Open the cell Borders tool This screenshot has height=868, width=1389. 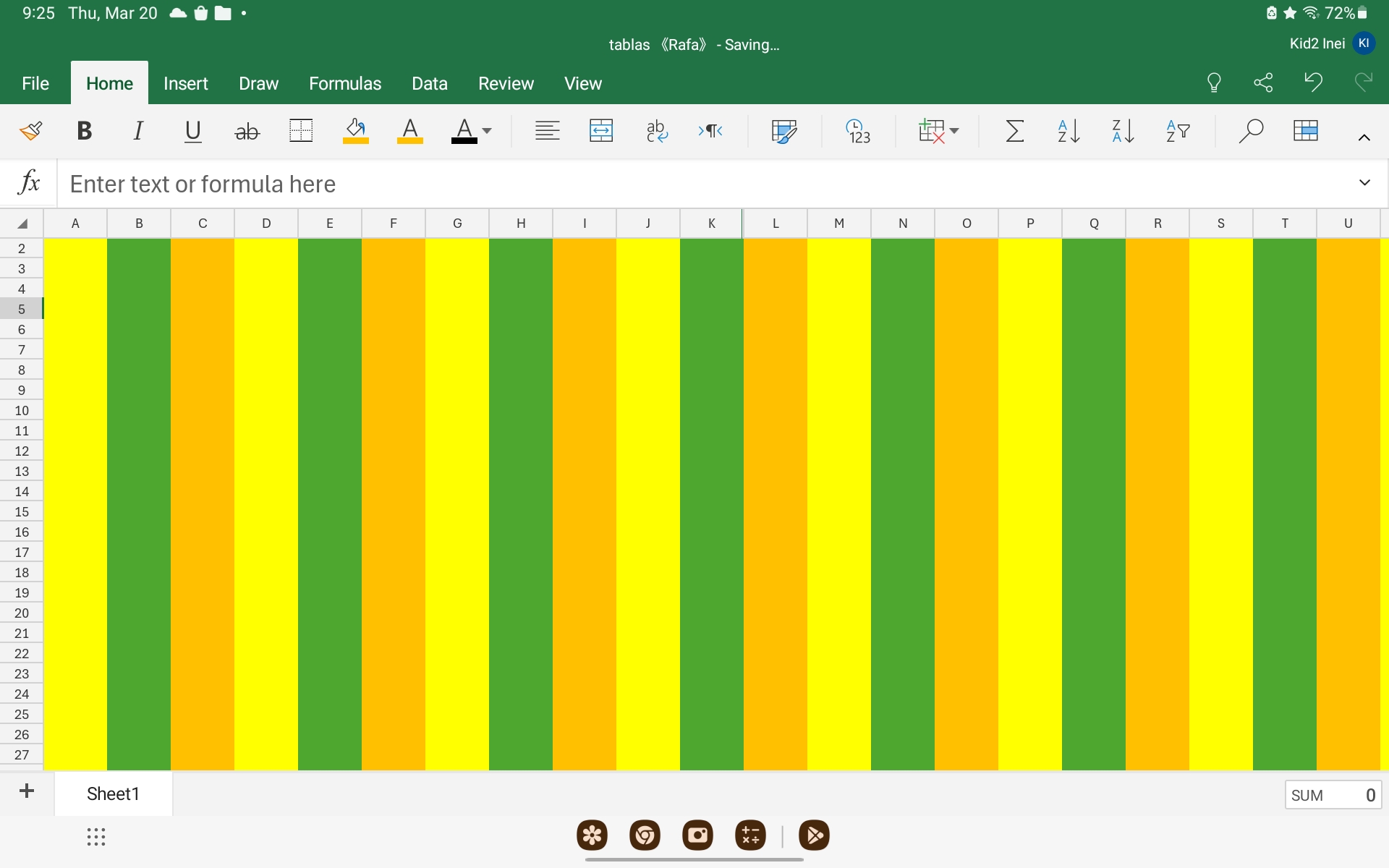pos(301,131)
